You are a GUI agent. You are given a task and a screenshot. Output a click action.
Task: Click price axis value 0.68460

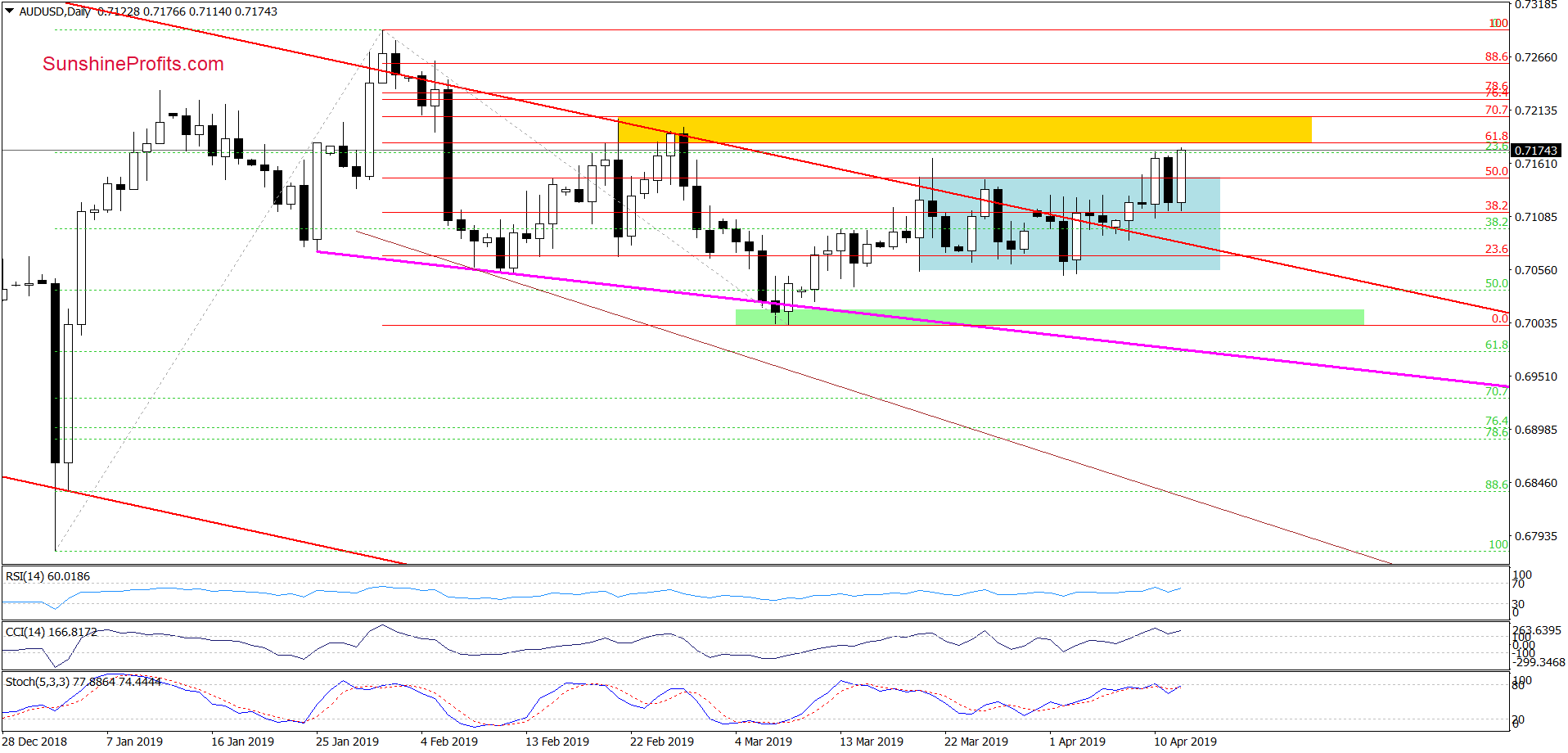[x=1536, y=483]
